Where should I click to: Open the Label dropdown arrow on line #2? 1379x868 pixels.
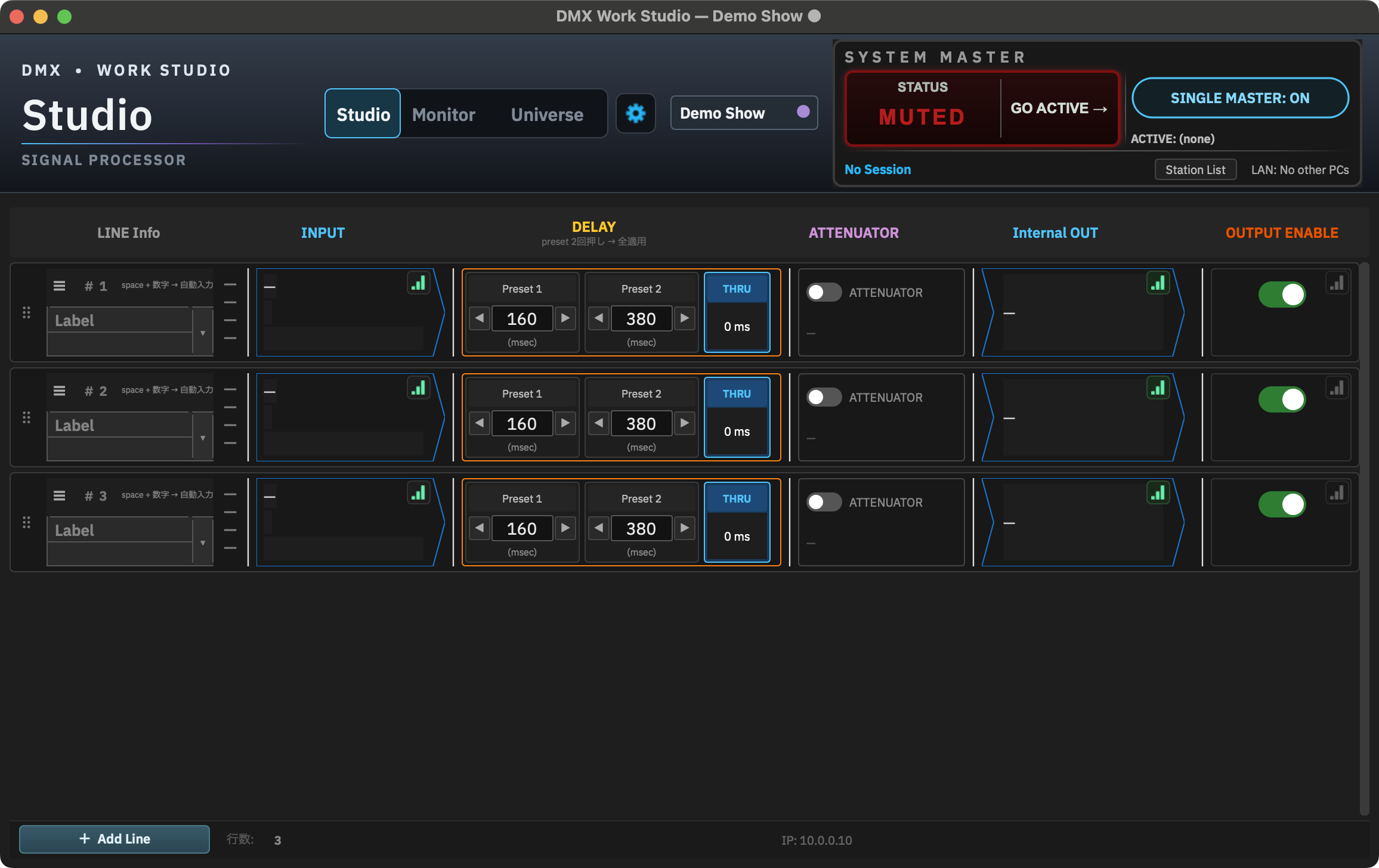pyautogui.click(x=203, y=438)
